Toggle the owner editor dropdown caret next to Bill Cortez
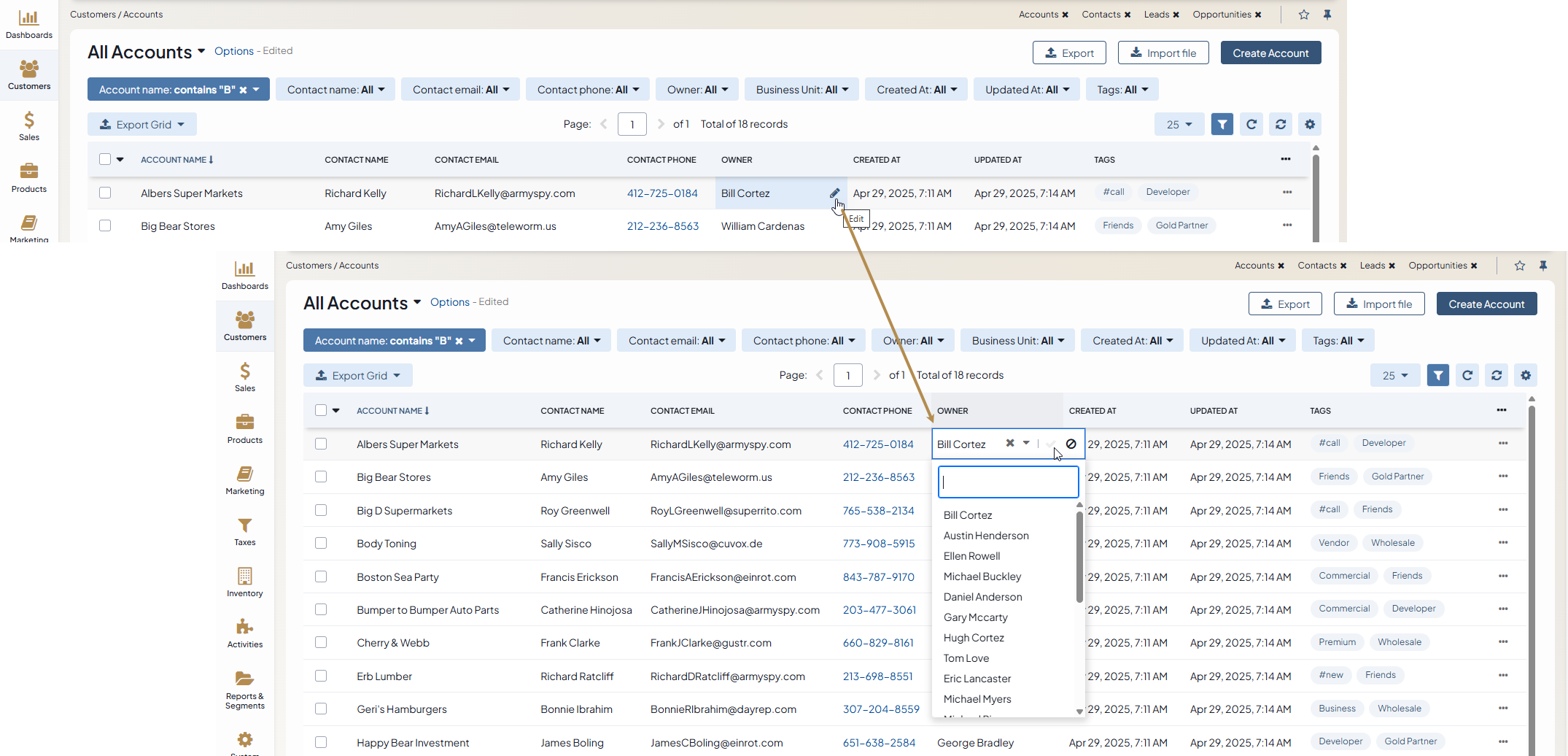 pos(1026,443)
